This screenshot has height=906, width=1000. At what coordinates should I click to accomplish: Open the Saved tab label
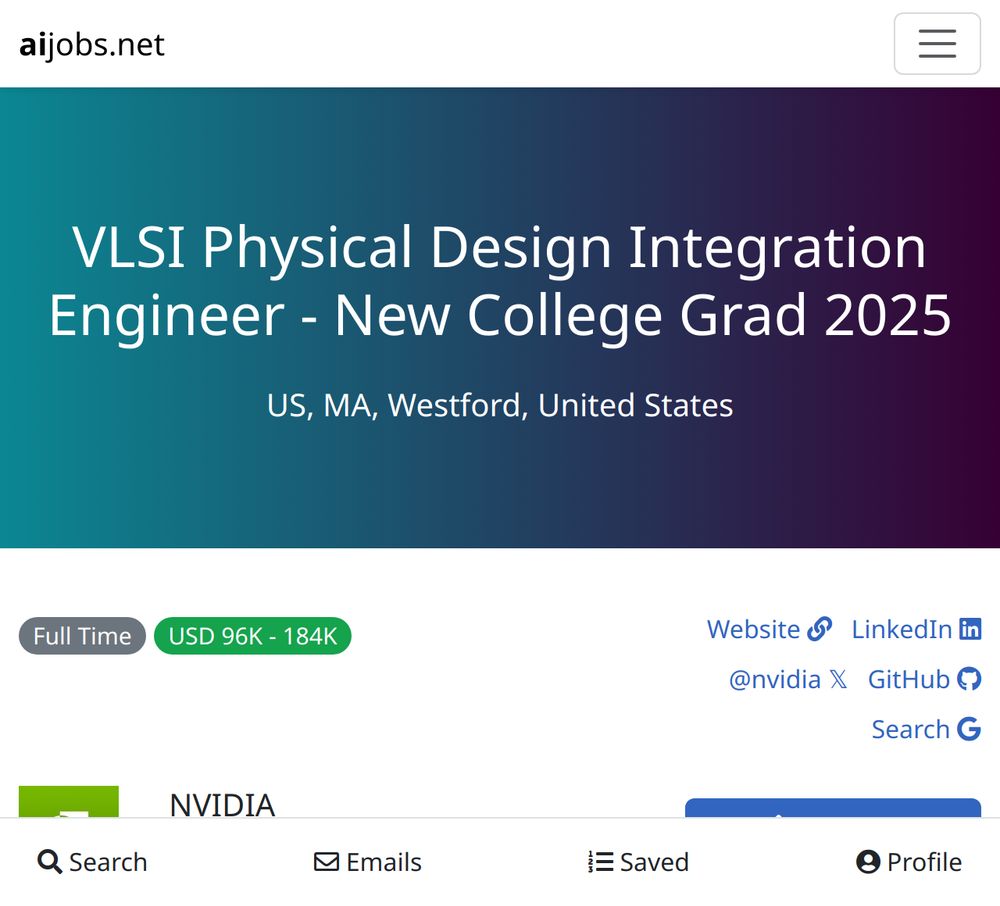(x=654, y=862)
